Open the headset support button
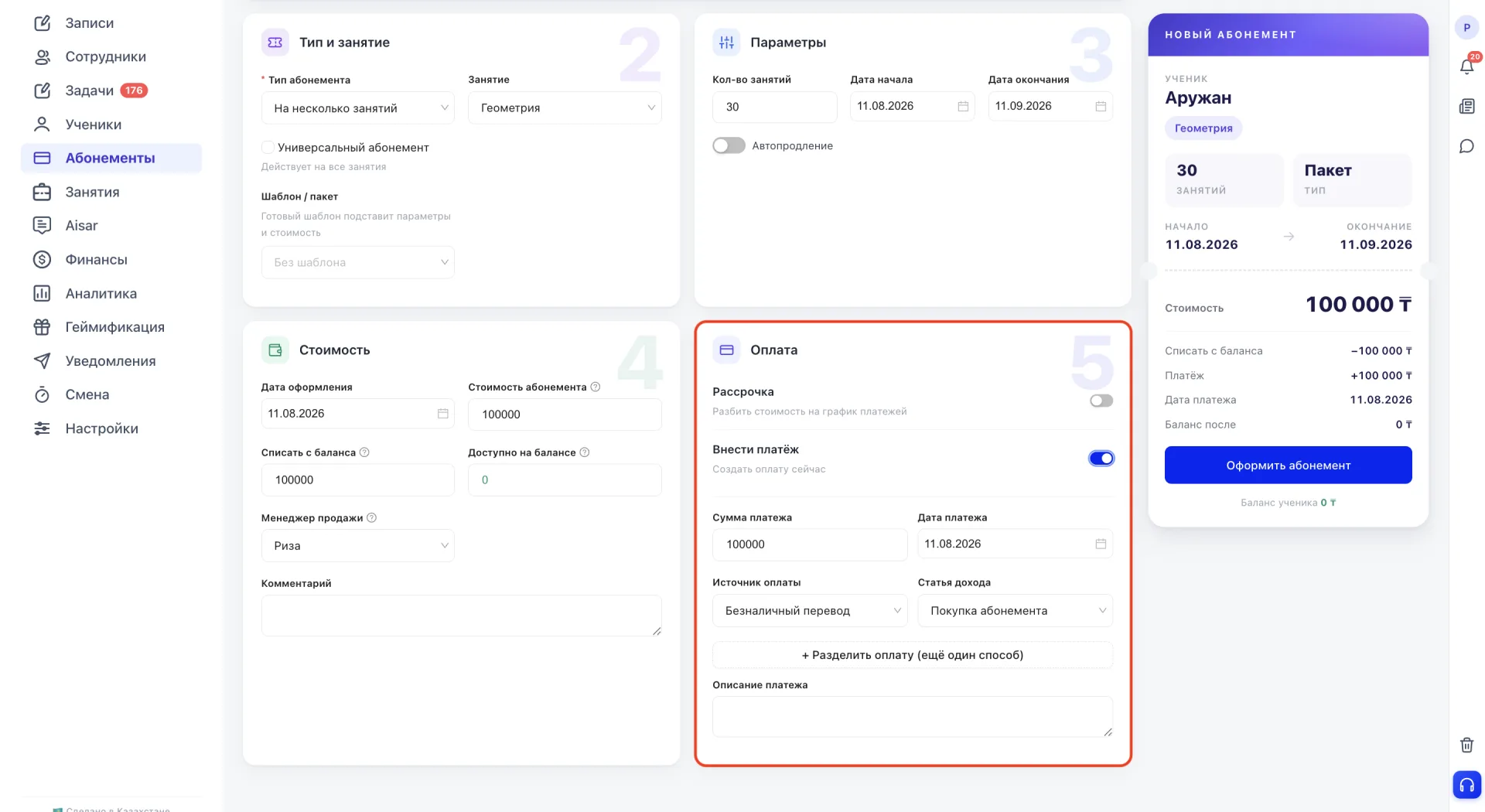The width and height of the screenshot is (1485, 812). pyautogui.click(x=1466, y=786)
